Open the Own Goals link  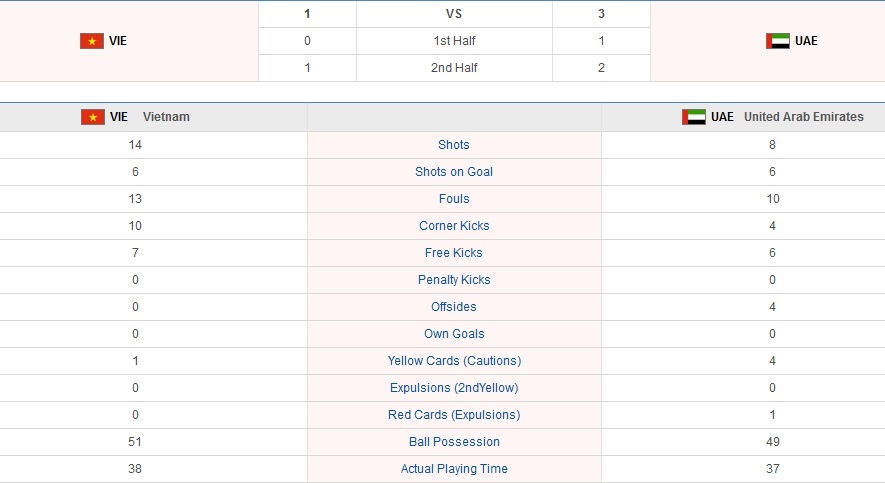(x=454, y=334)
